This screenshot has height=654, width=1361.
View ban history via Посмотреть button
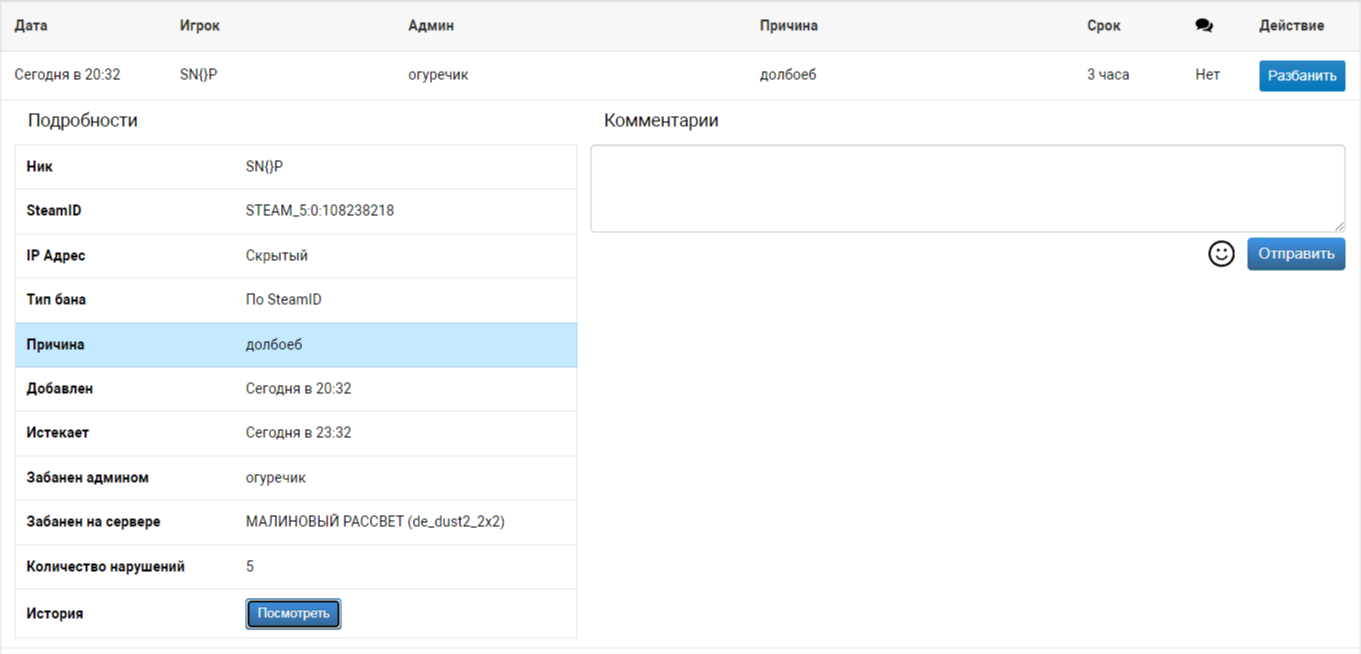(x=293, y=613)
